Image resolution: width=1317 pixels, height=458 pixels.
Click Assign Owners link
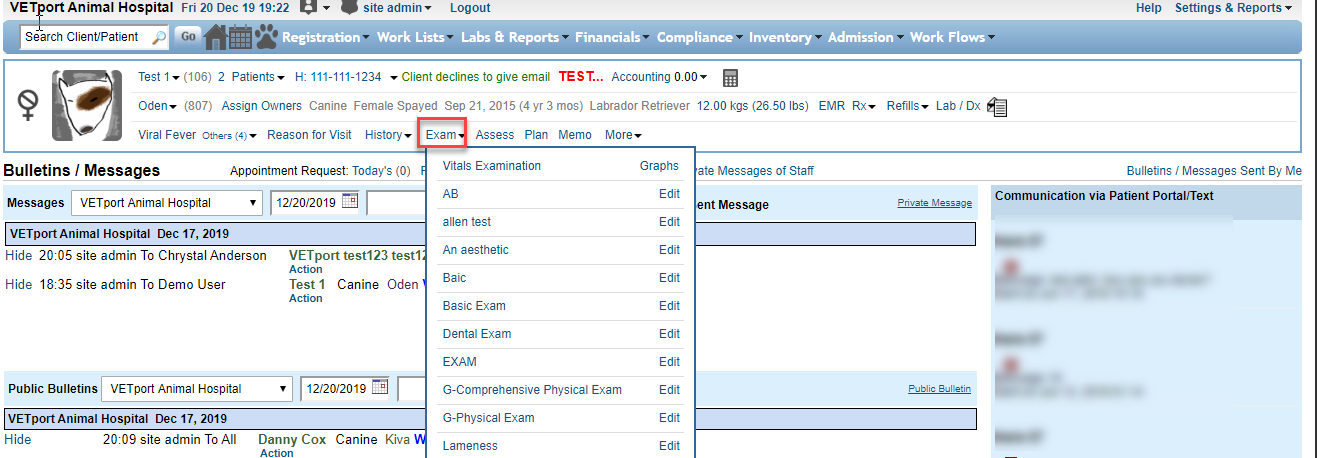click(x=262, y=106)
